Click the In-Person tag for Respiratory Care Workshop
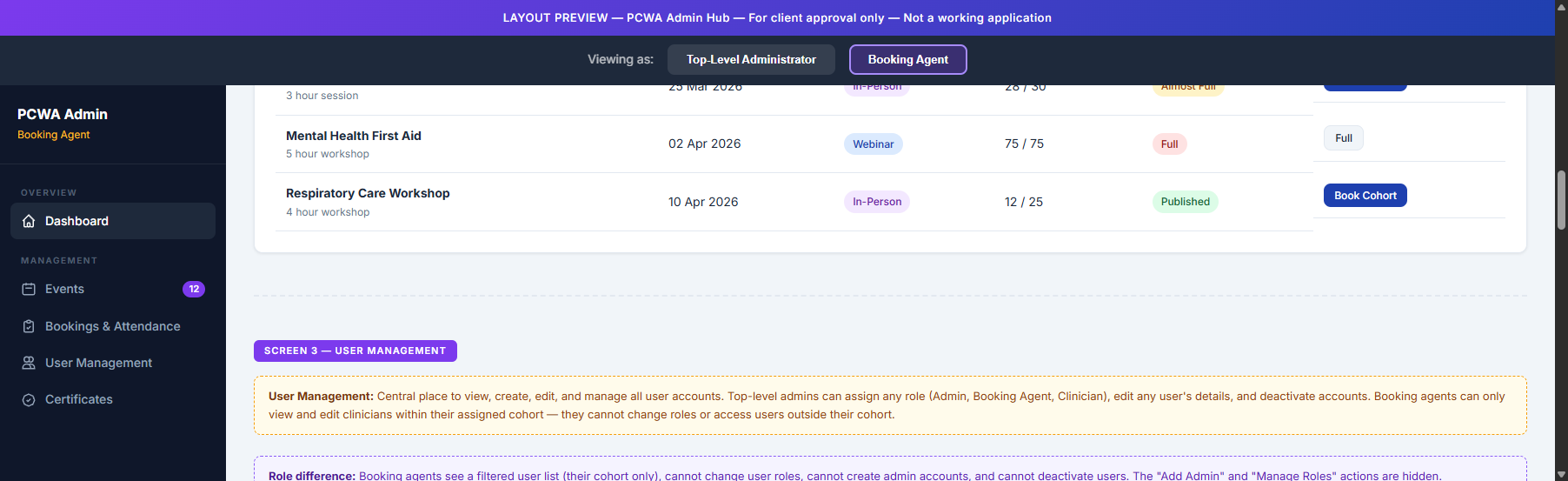This screenshot has height=481, width=1568. (877, 202)
